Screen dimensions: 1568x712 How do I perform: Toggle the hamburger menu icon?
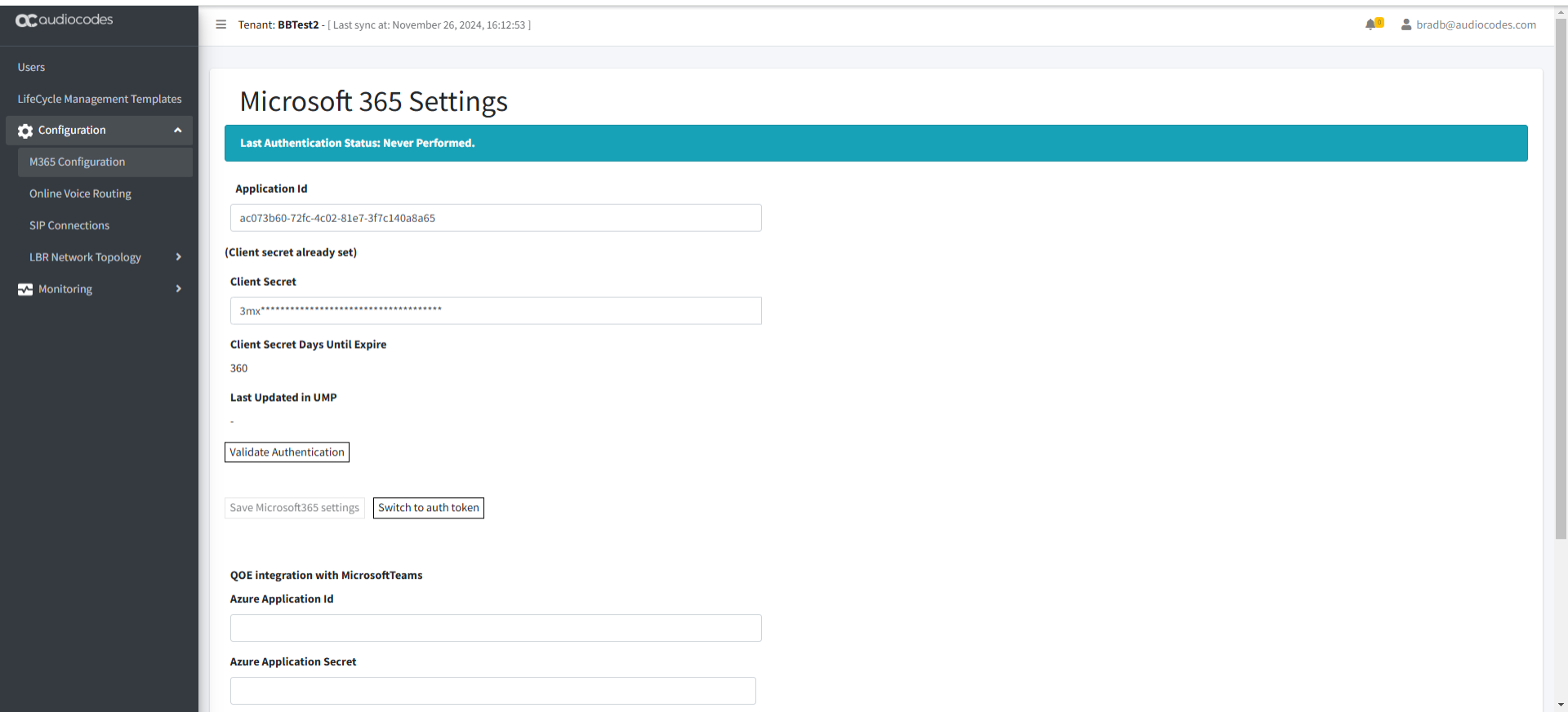tap(220, 24)
